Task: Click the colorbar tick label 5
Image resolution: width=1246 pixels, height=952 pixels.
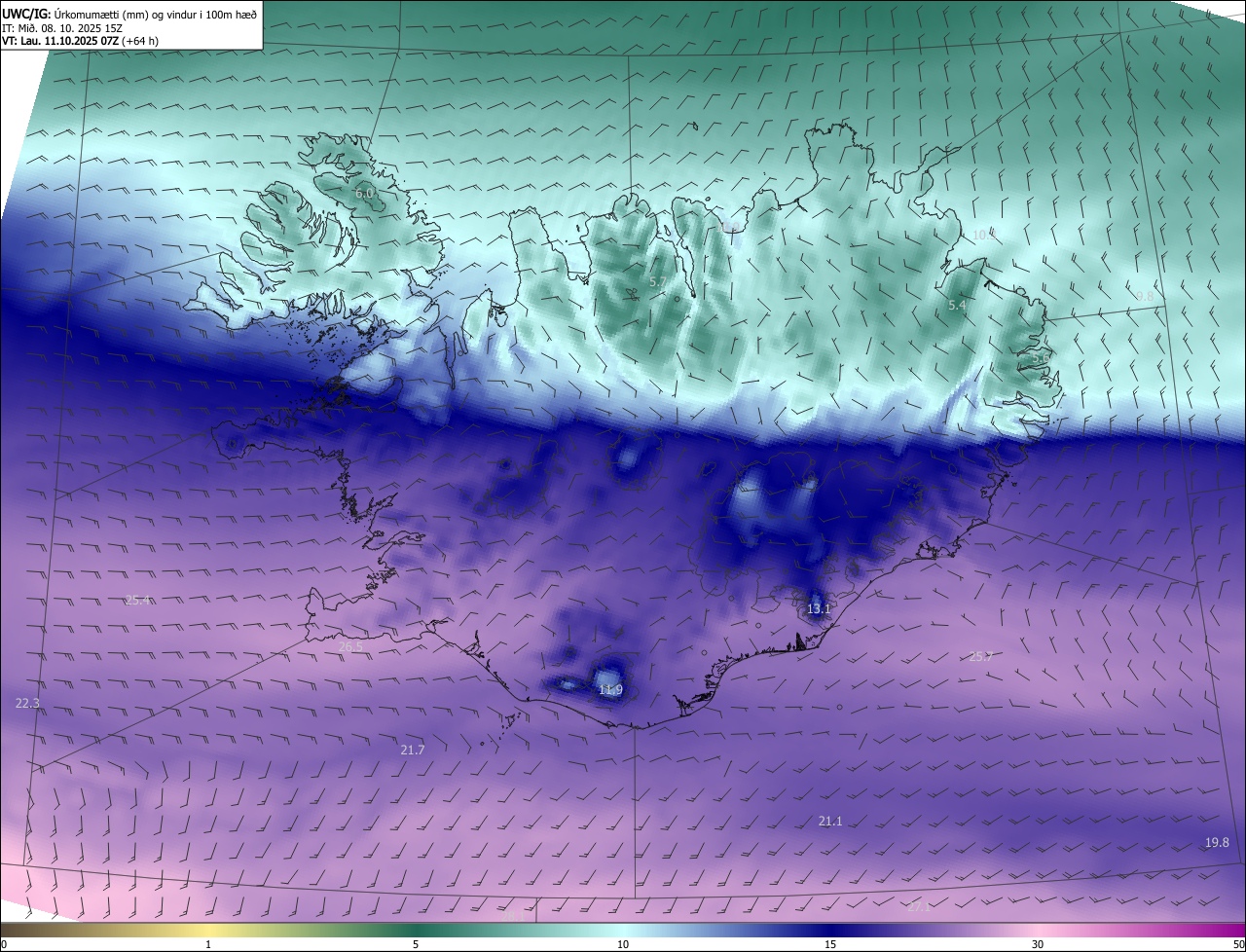Action: (416, 945)
